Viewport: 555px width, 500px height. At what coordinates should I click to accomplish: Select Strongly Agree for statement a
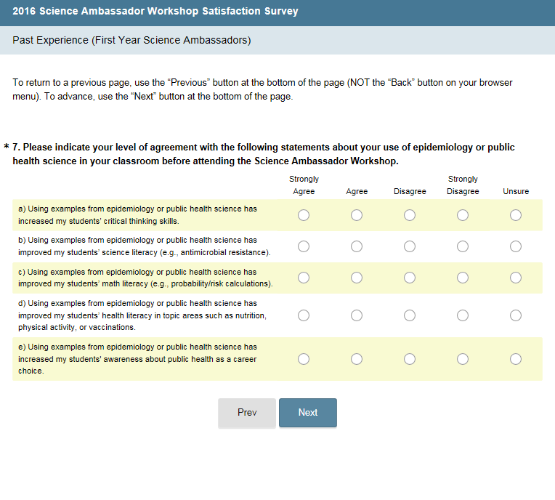(x=303, y=215)
